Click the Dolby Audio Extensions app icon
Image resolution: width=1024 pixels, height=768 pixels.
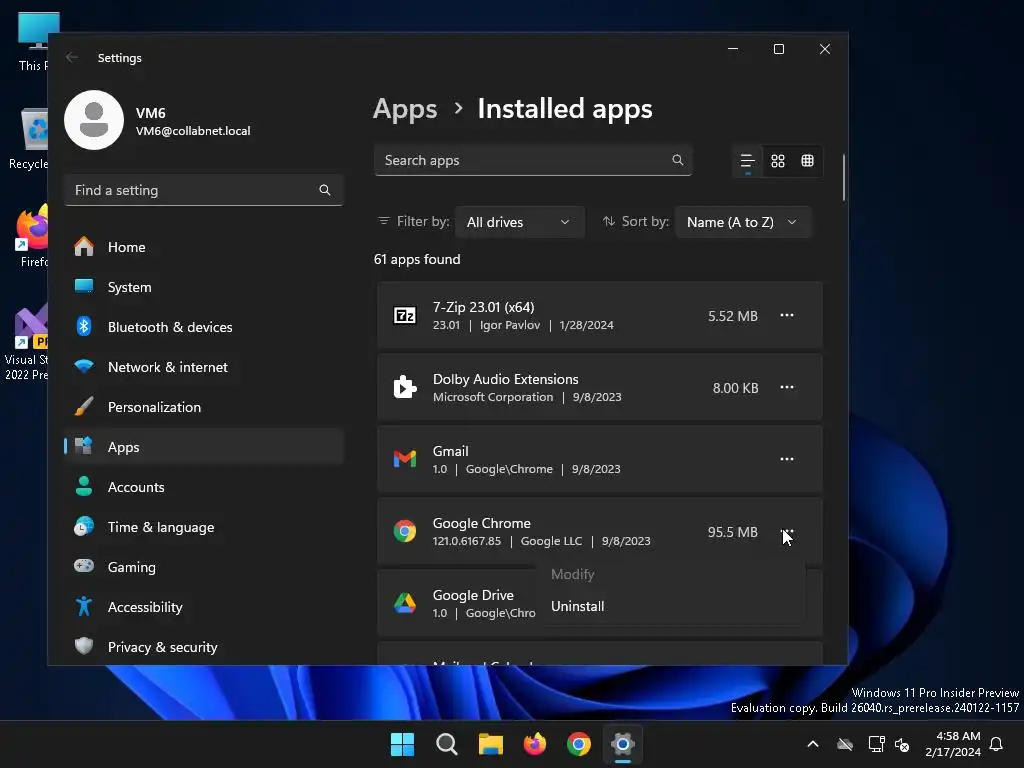click(x=405, y=387)
